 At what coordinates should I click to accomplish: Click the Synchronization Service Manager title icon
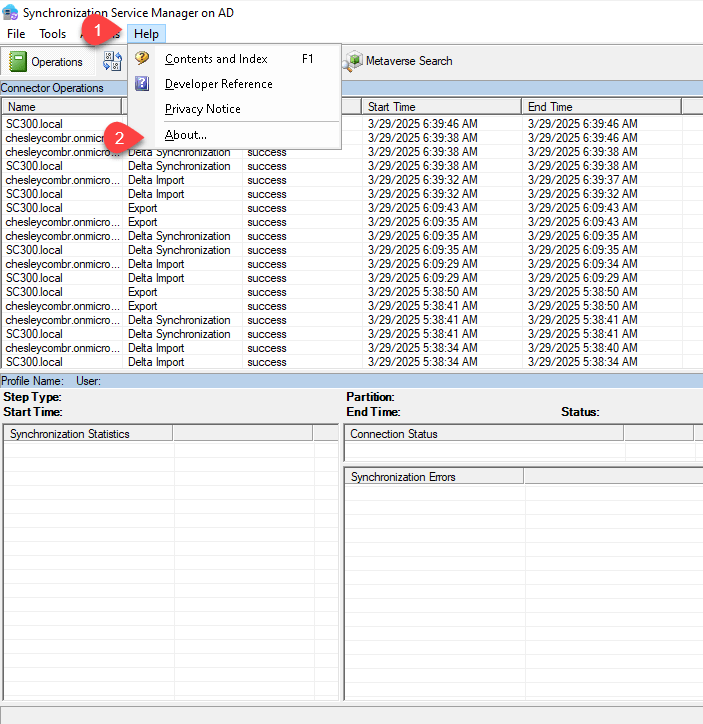click(x=9, y=11)
